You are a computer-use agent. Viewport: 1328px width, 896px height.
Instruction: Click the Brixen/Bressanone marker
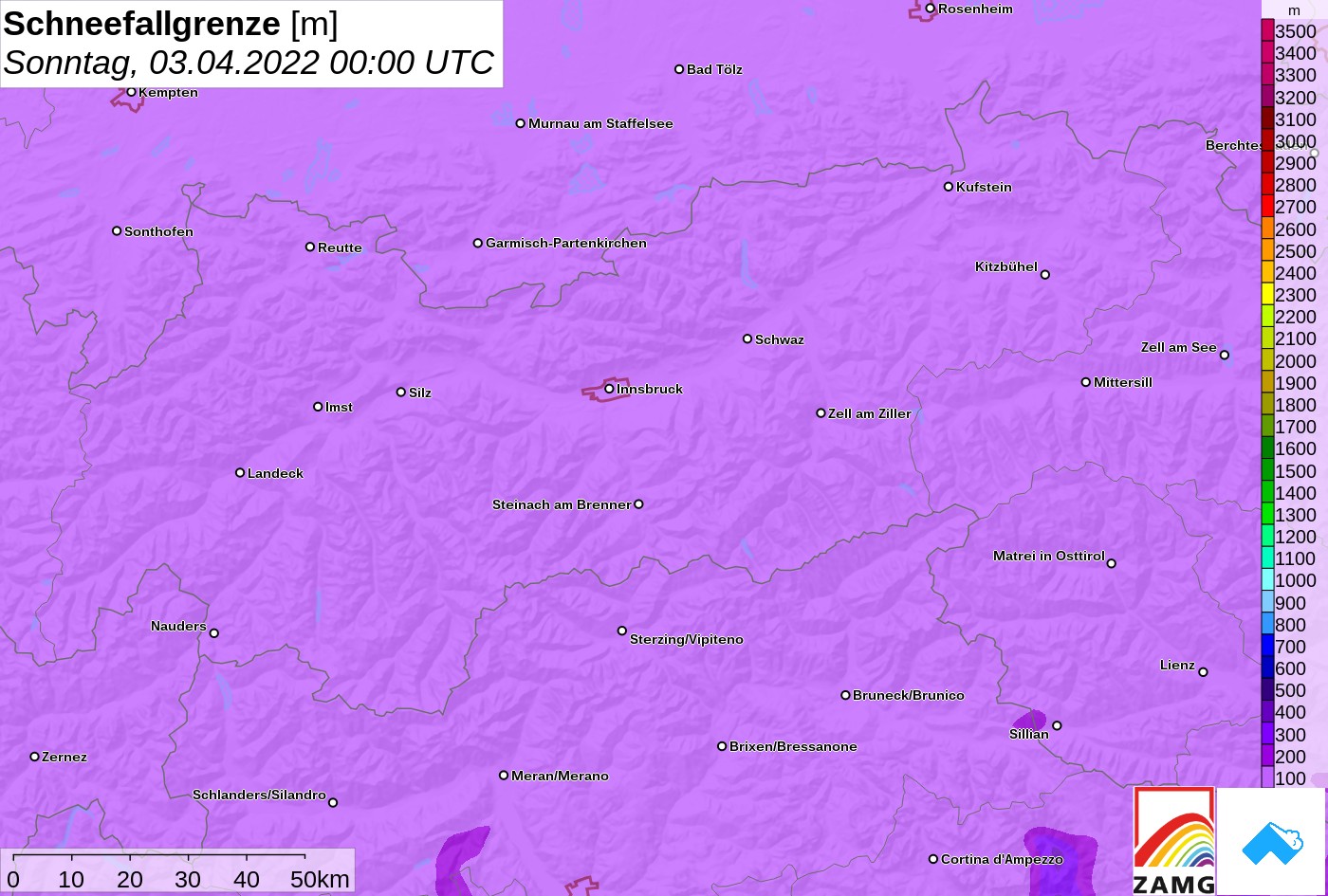pos(722,746)
